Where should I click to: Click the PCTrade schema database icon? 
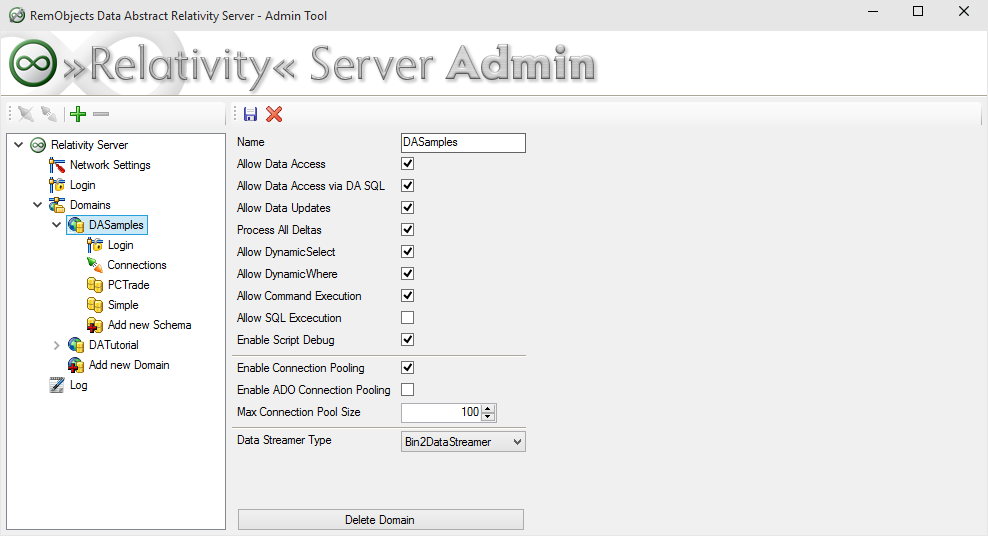coord(95,285)
